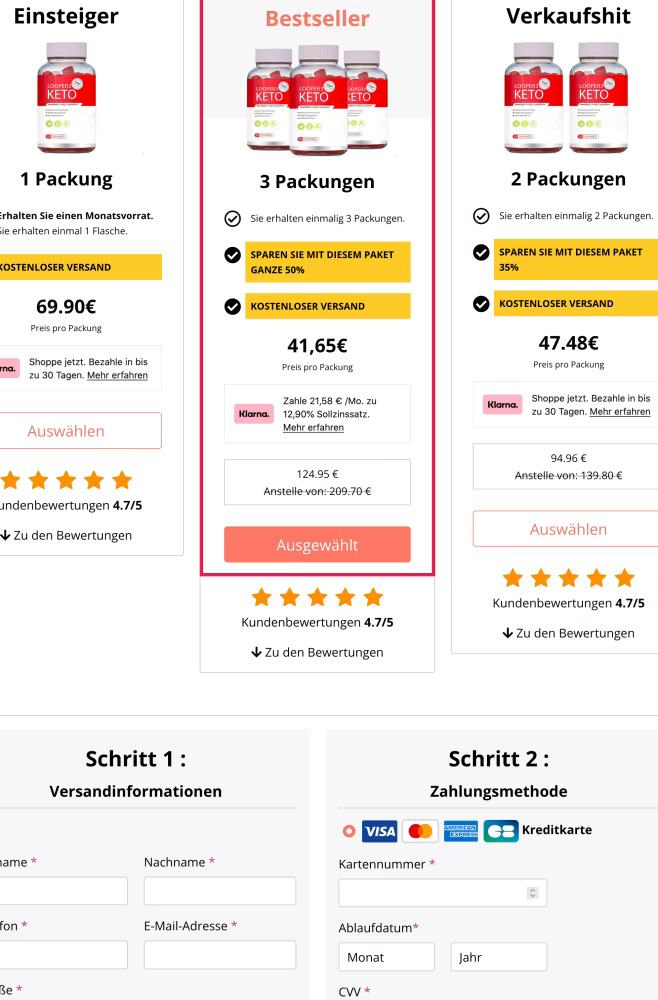Click the Klarna badge in Verkaufshit package
This screenshot has width=658, height=1000.
click(502, 404)
